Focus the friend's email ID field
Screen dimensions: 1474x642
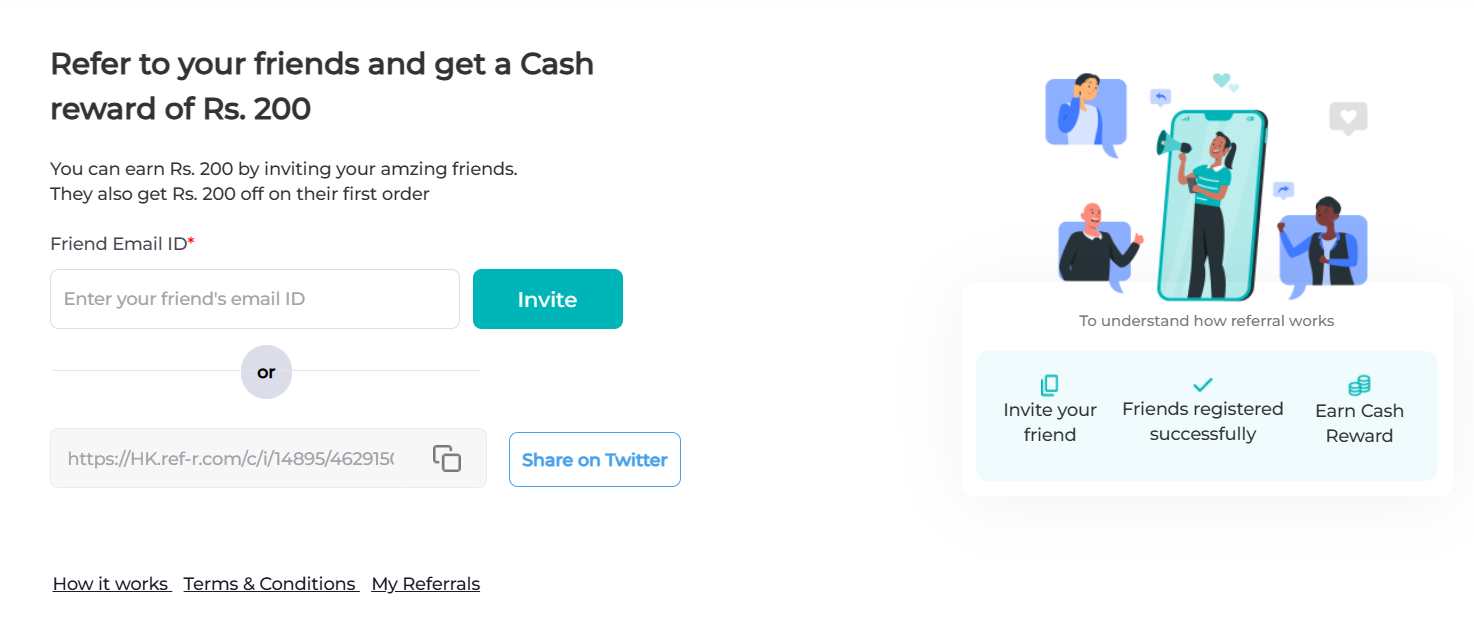[x=255, y=299]
